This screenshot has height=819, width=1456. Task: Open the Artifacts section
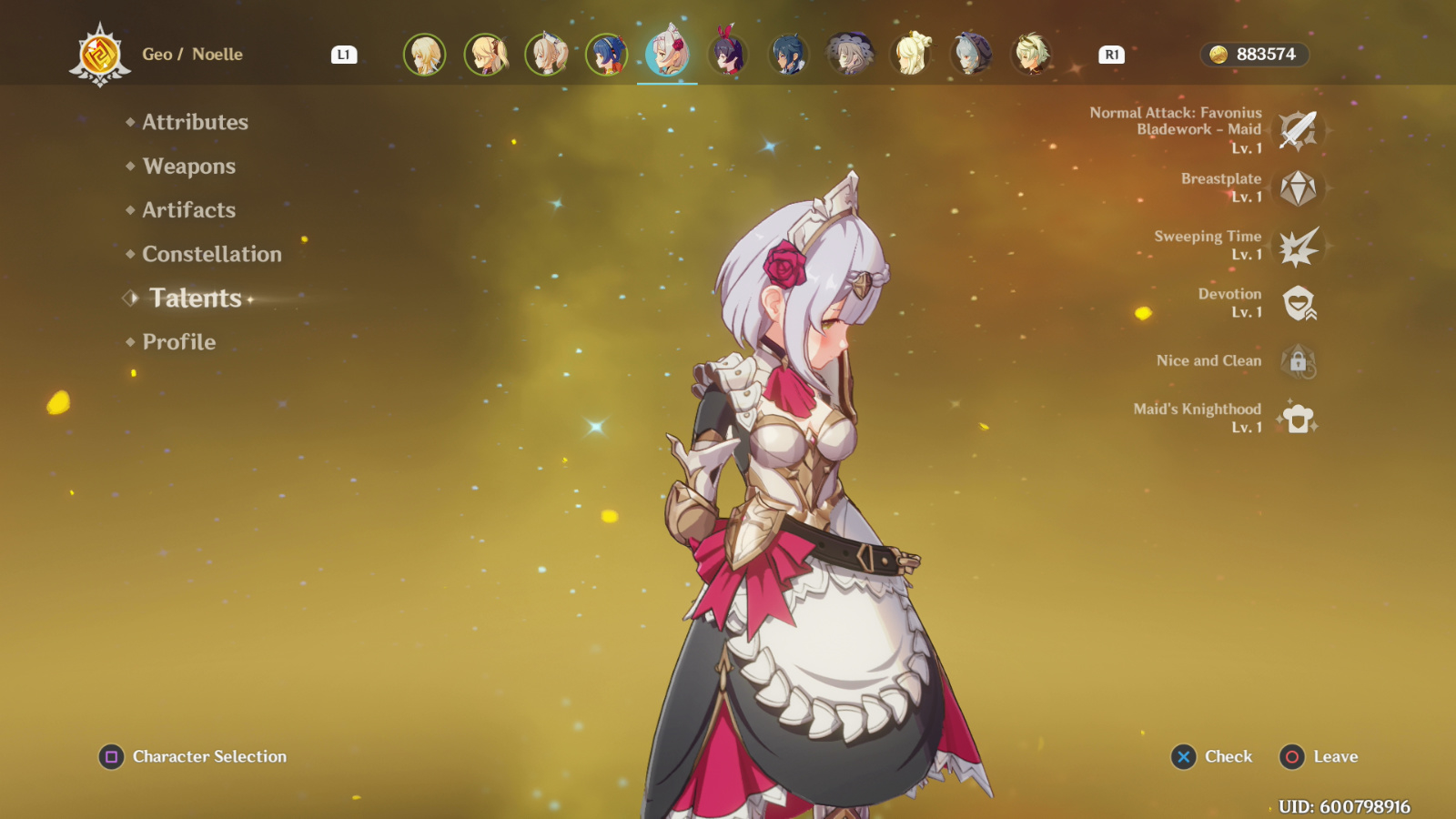(x=188, y=210)
